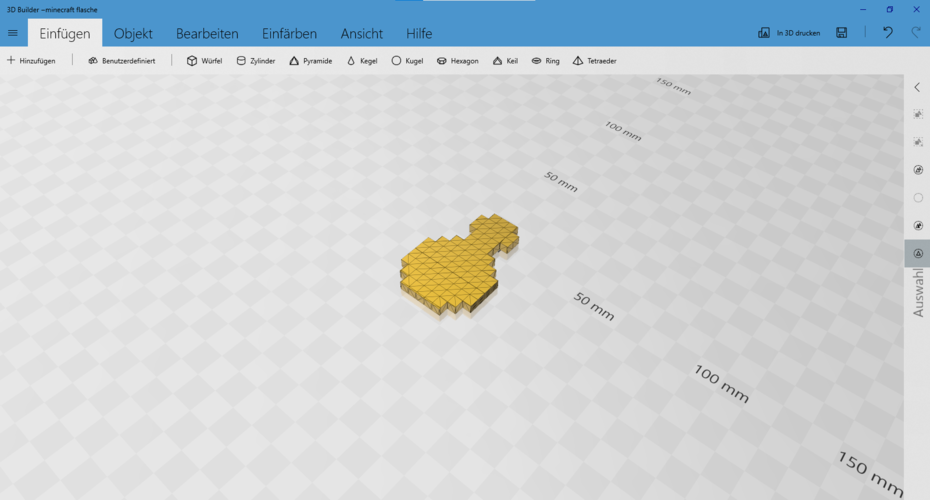Switch to the Einfärben tab

289,33
